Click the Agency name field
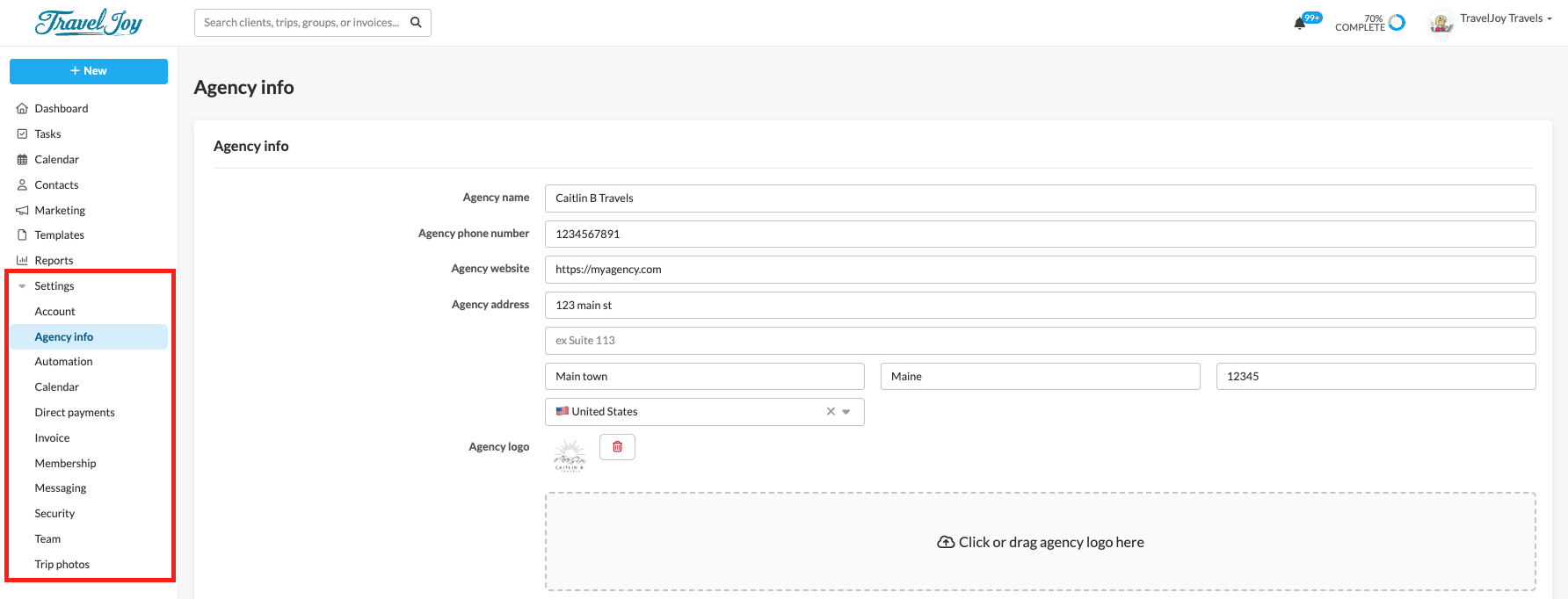 [1041, 198]
